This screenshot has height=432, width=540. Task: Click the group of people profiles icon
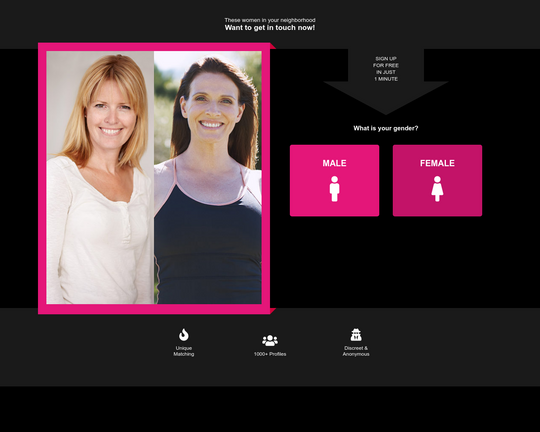(x=270, y=340)
